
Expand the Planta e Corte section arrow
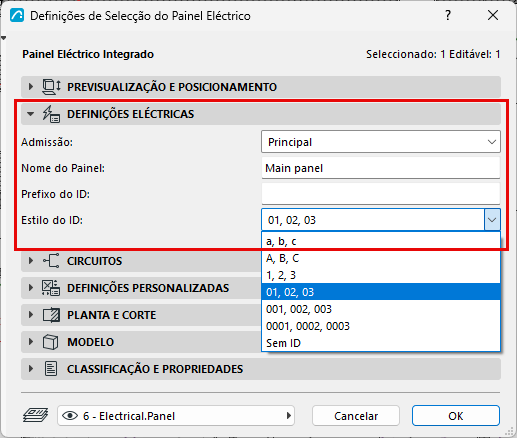pos(31,315)
